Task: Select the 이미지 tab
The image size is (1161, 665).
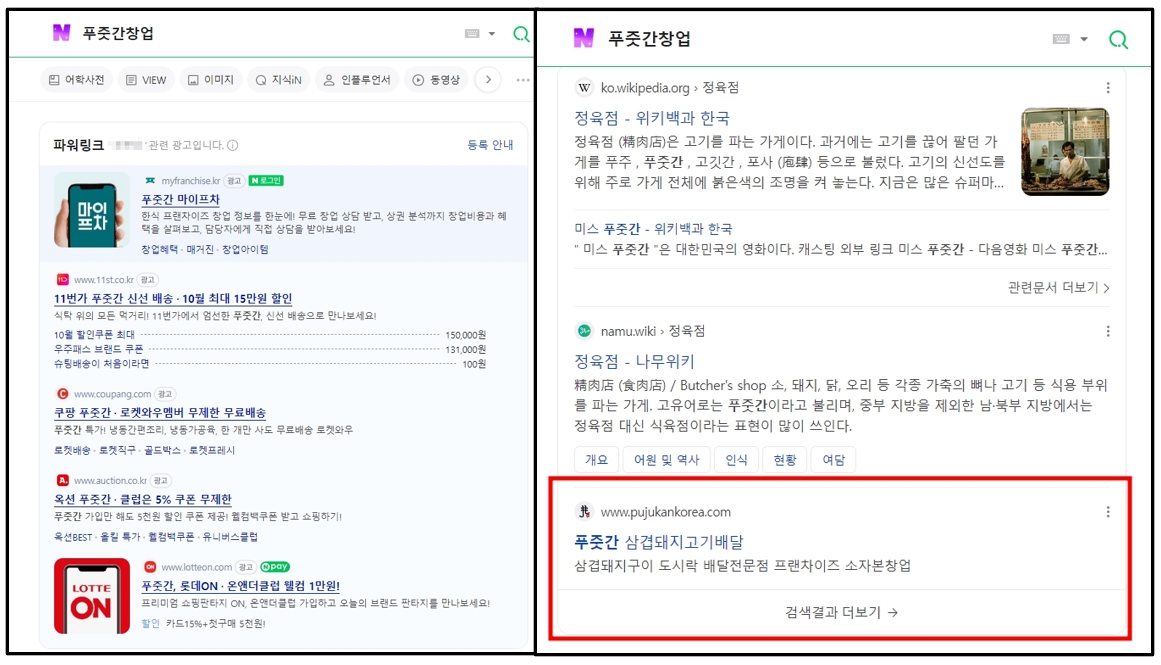Action: 210,80
